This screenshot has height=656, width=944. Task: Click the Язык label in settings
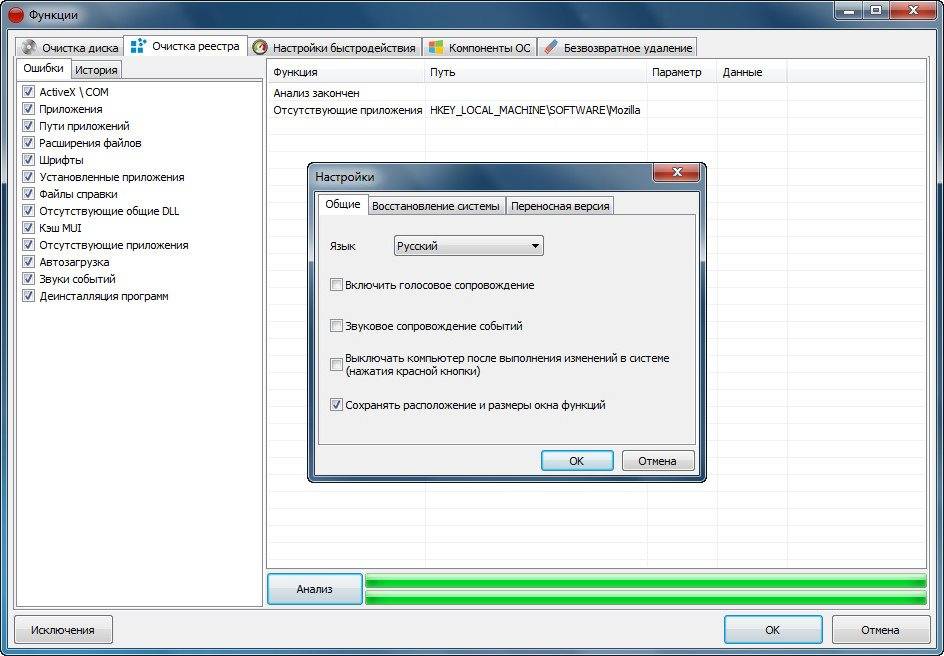point(343,246)
